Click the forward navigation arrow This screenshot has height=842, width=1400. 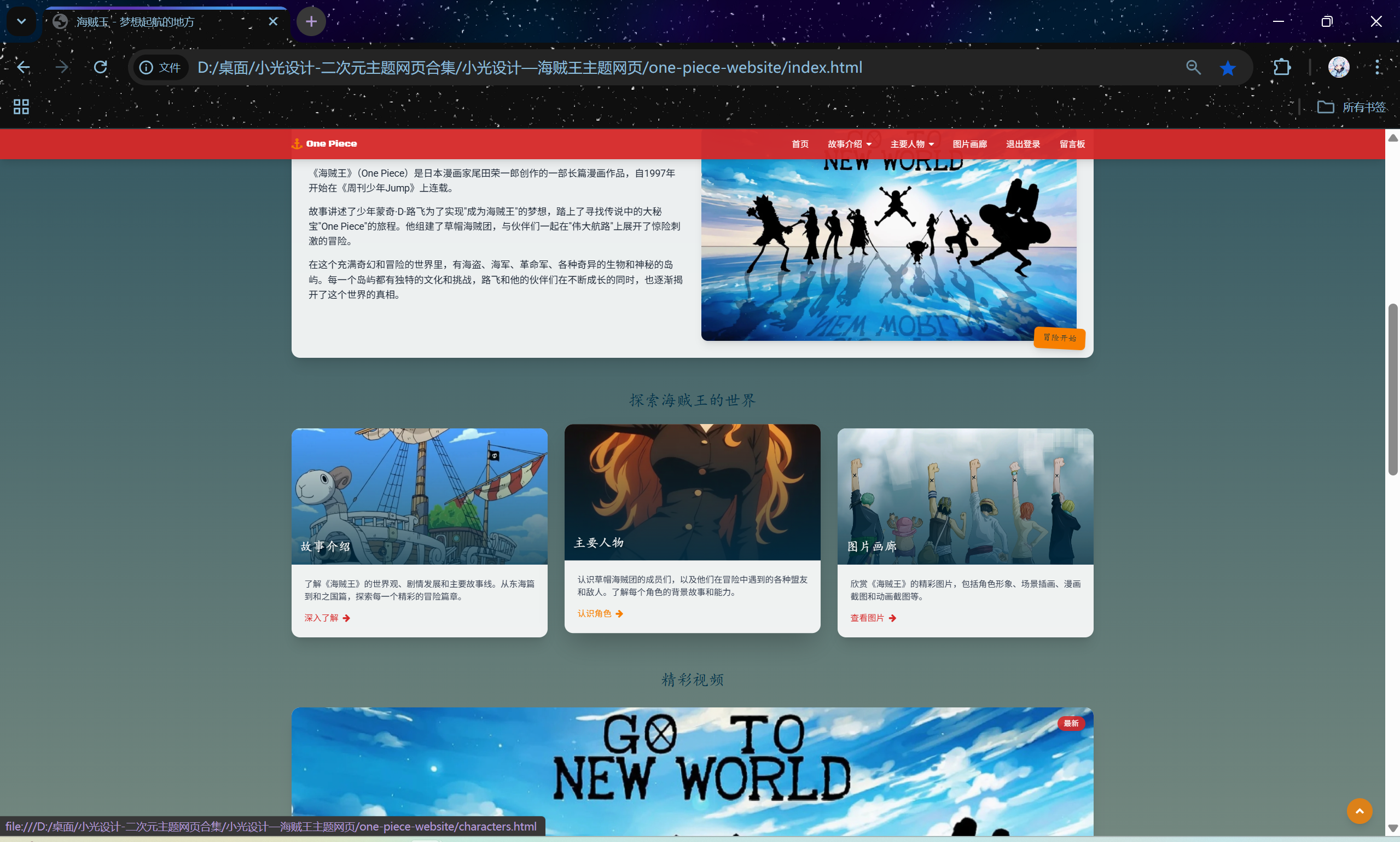[x=62, y=67]
